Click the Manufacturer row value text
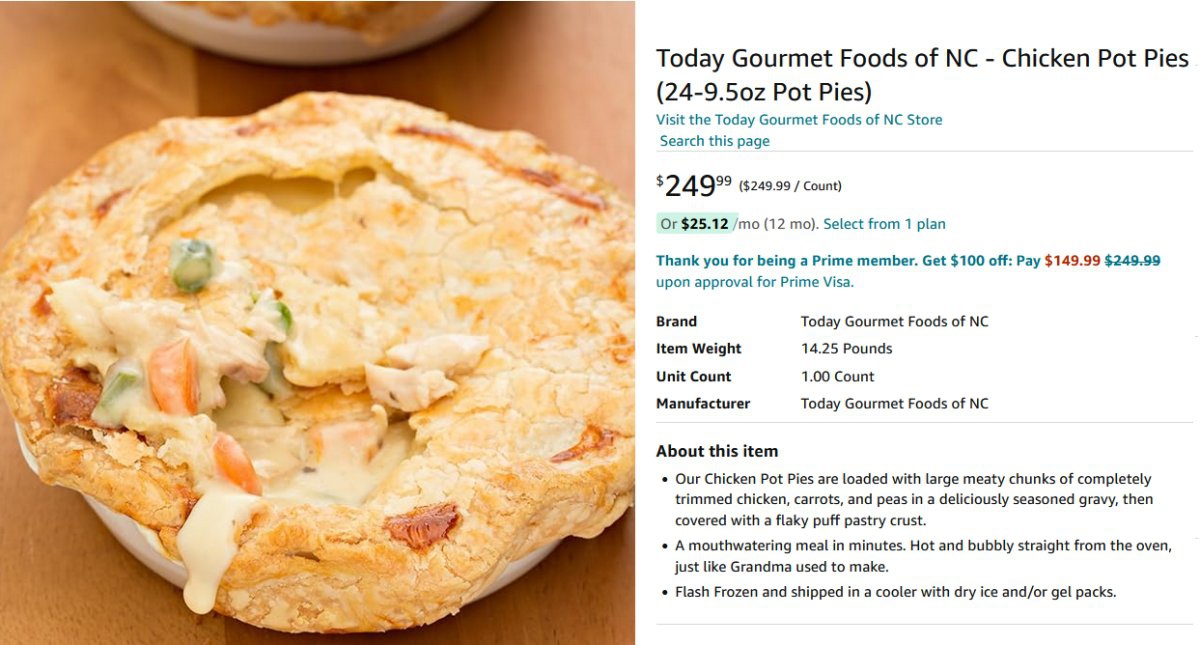Image resolution: width=1200 pixels, height=645 pixels. (894, 404)
